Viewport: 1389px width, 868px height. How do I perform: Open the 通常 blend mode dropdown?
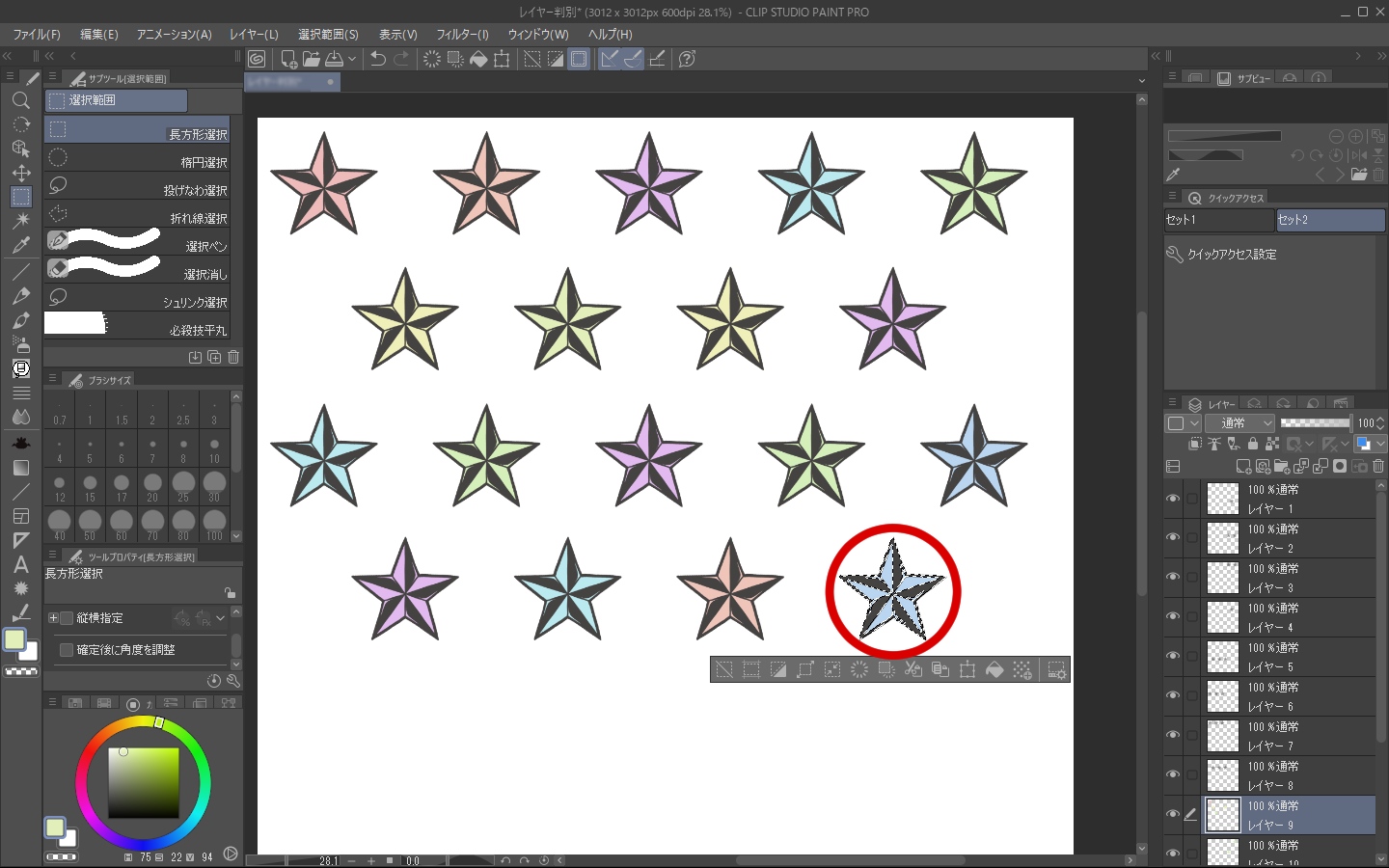1241,422
